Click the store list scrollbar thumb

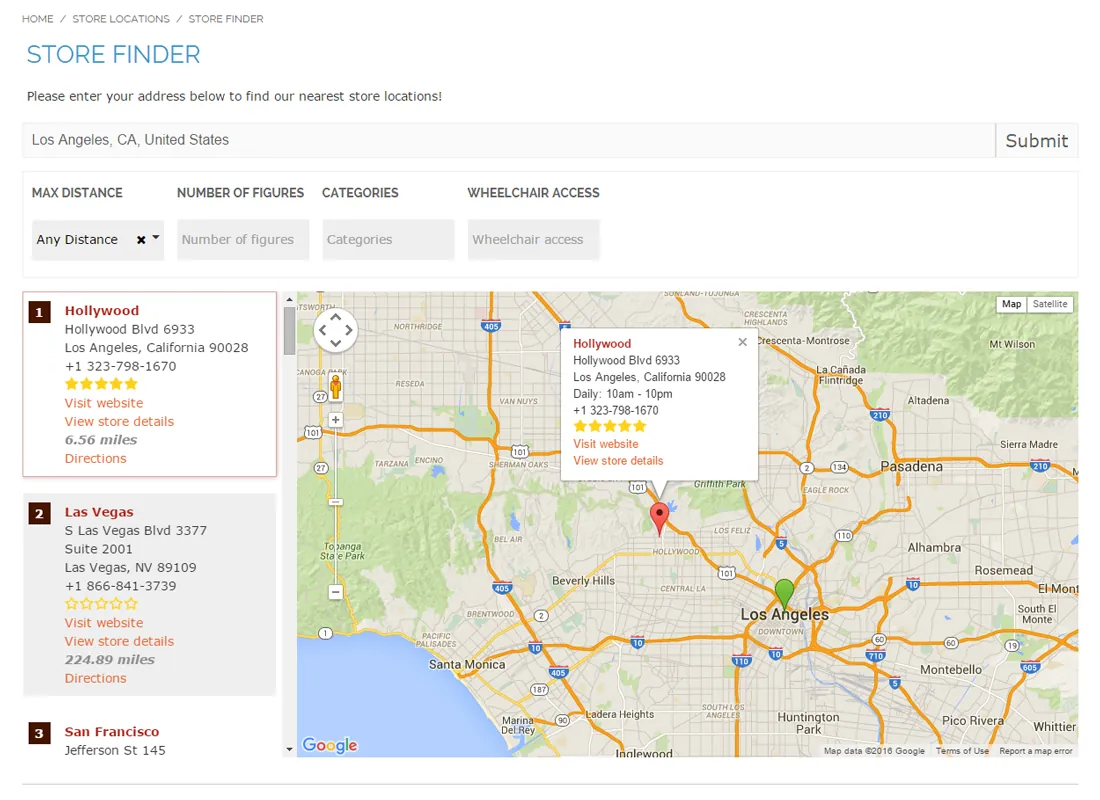[x=289, y=331]
